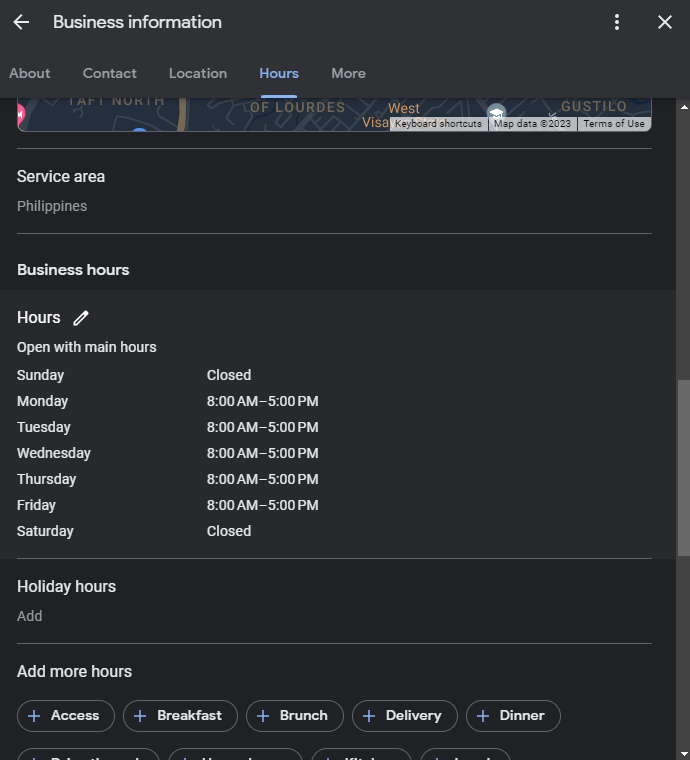
Task: Add Delivery hours
Action: [404, 716]
